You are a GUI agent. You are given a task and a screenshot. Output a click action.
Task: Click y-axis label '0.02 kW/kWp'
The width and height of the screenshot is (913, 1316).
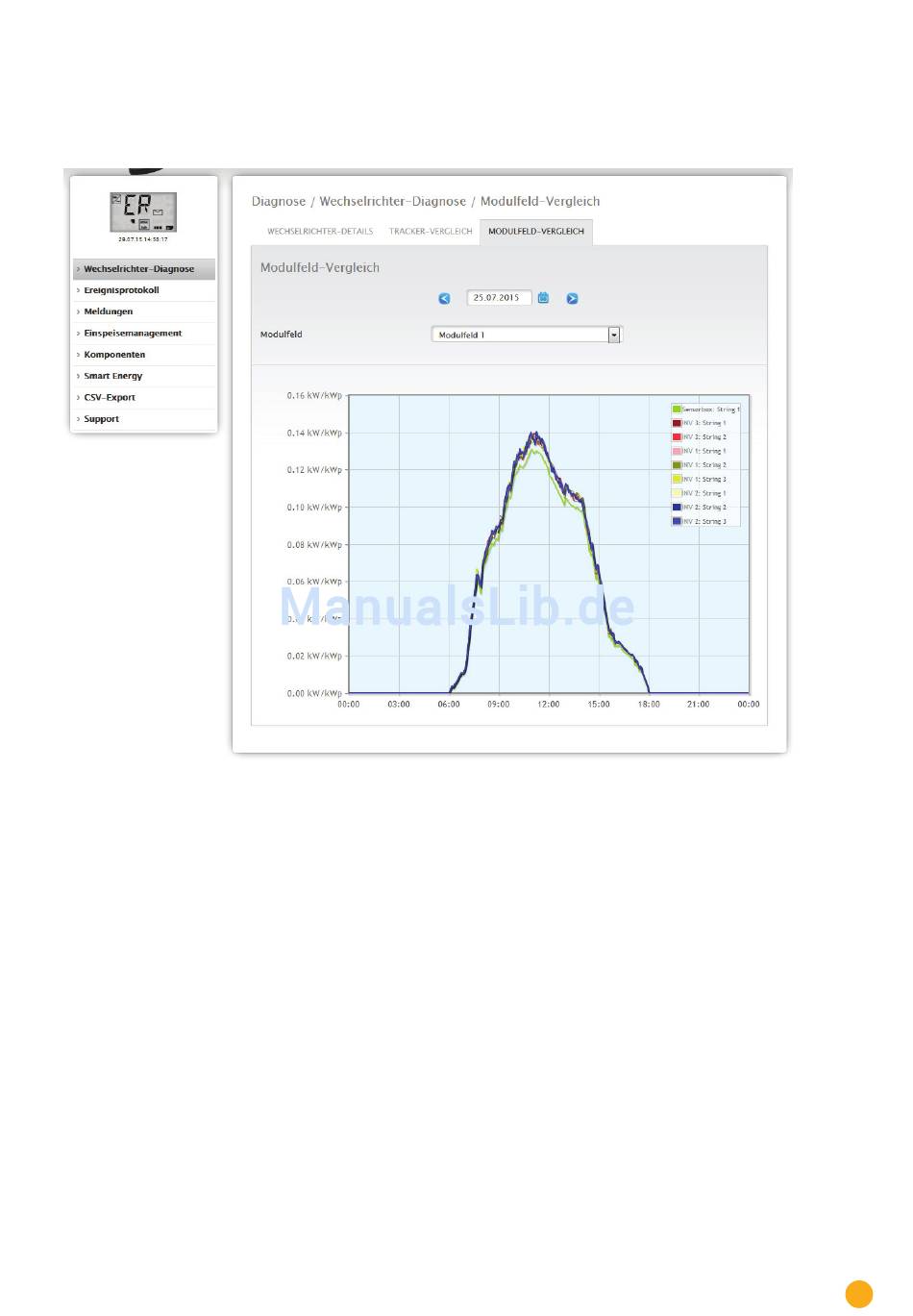[314, 656]
